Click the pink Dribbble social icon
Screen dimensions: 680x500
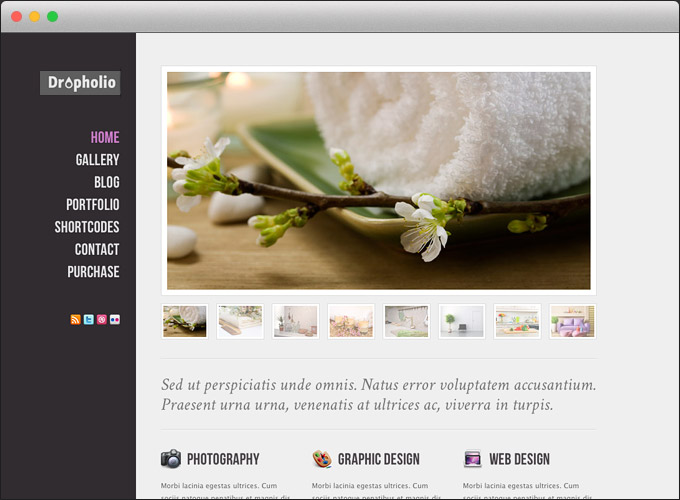point(101,320)
